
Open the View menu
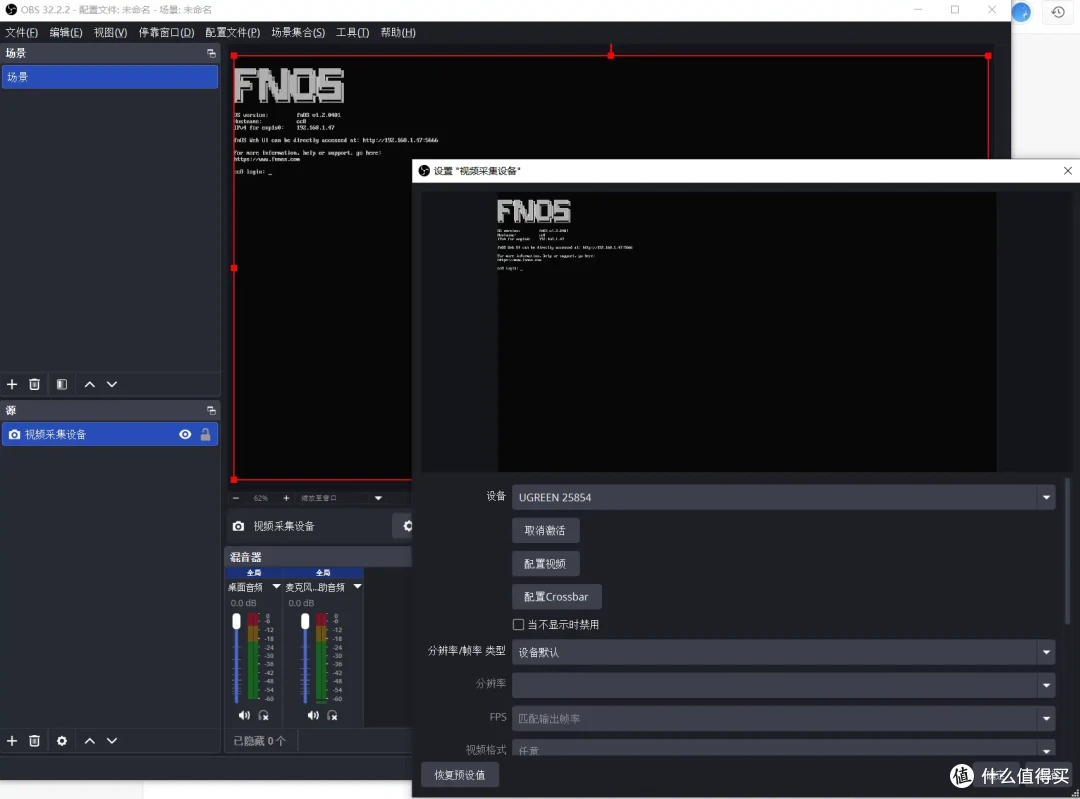[110, 32]
